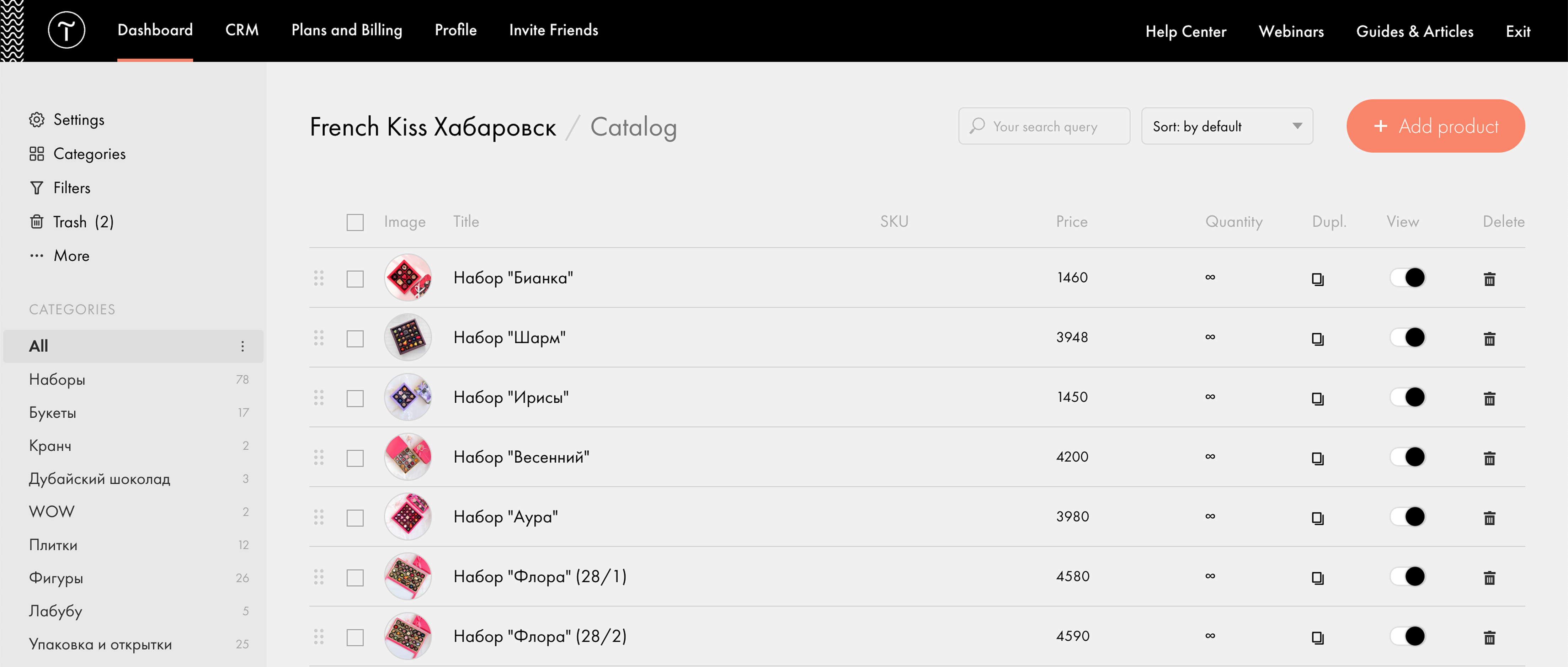
Task: Click the Add product button
Action: 1435,126
